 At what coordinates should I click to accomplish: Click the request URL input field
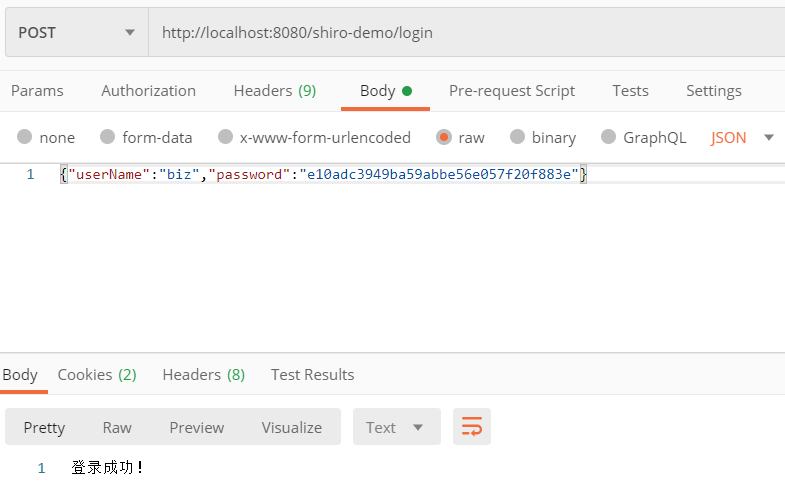coord(460,32)
